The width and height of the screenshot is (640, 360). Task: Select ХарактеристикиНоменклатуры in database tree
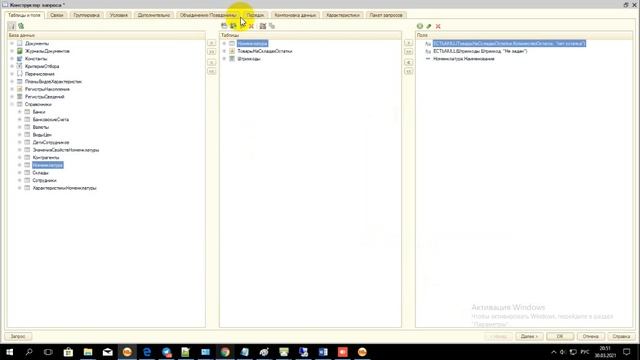[x=64, y=188]
